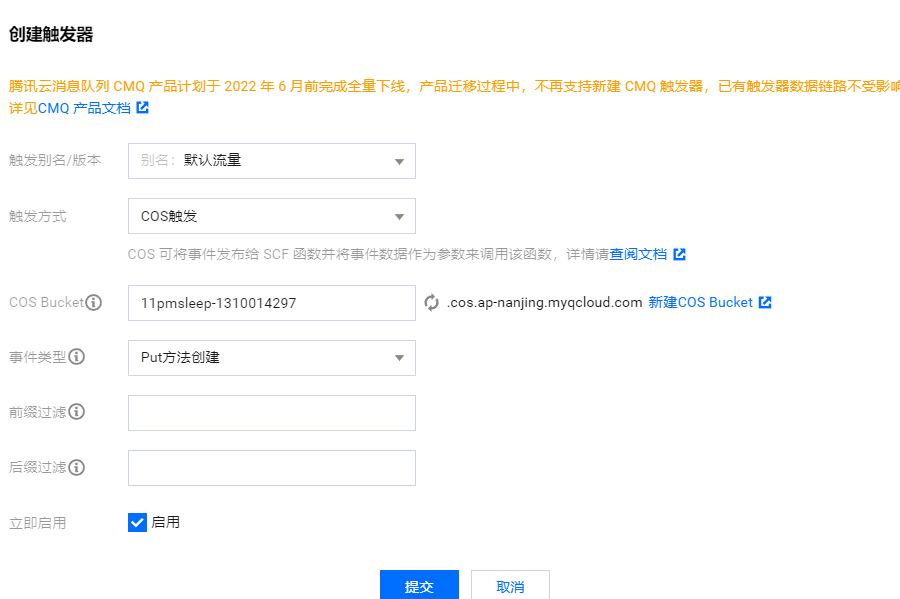Click external link icon after CMQ 产品文档
Viewport: 900px width, 599px height.
point(142,107)
